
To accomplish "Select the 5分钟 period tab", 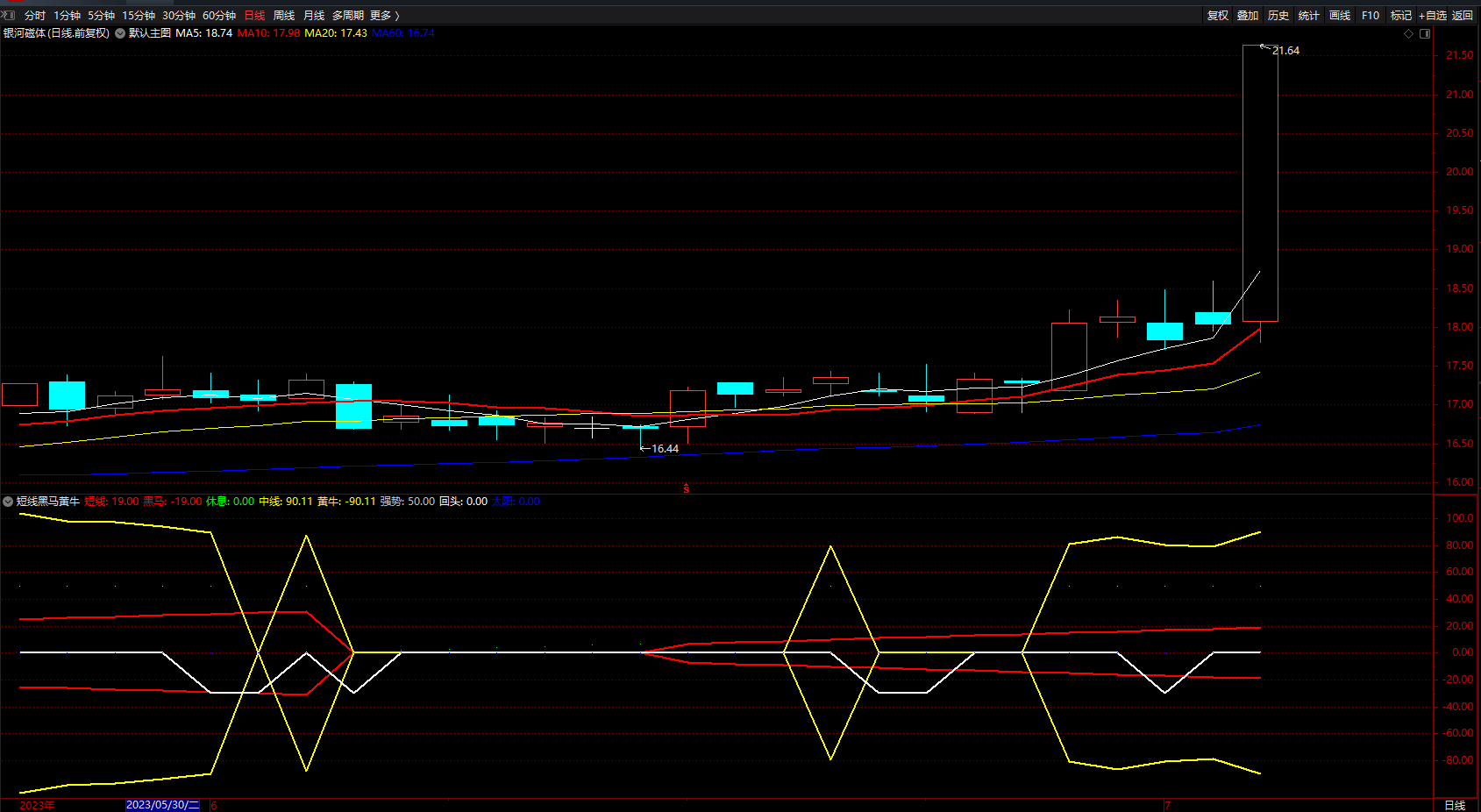I will 101,16.
